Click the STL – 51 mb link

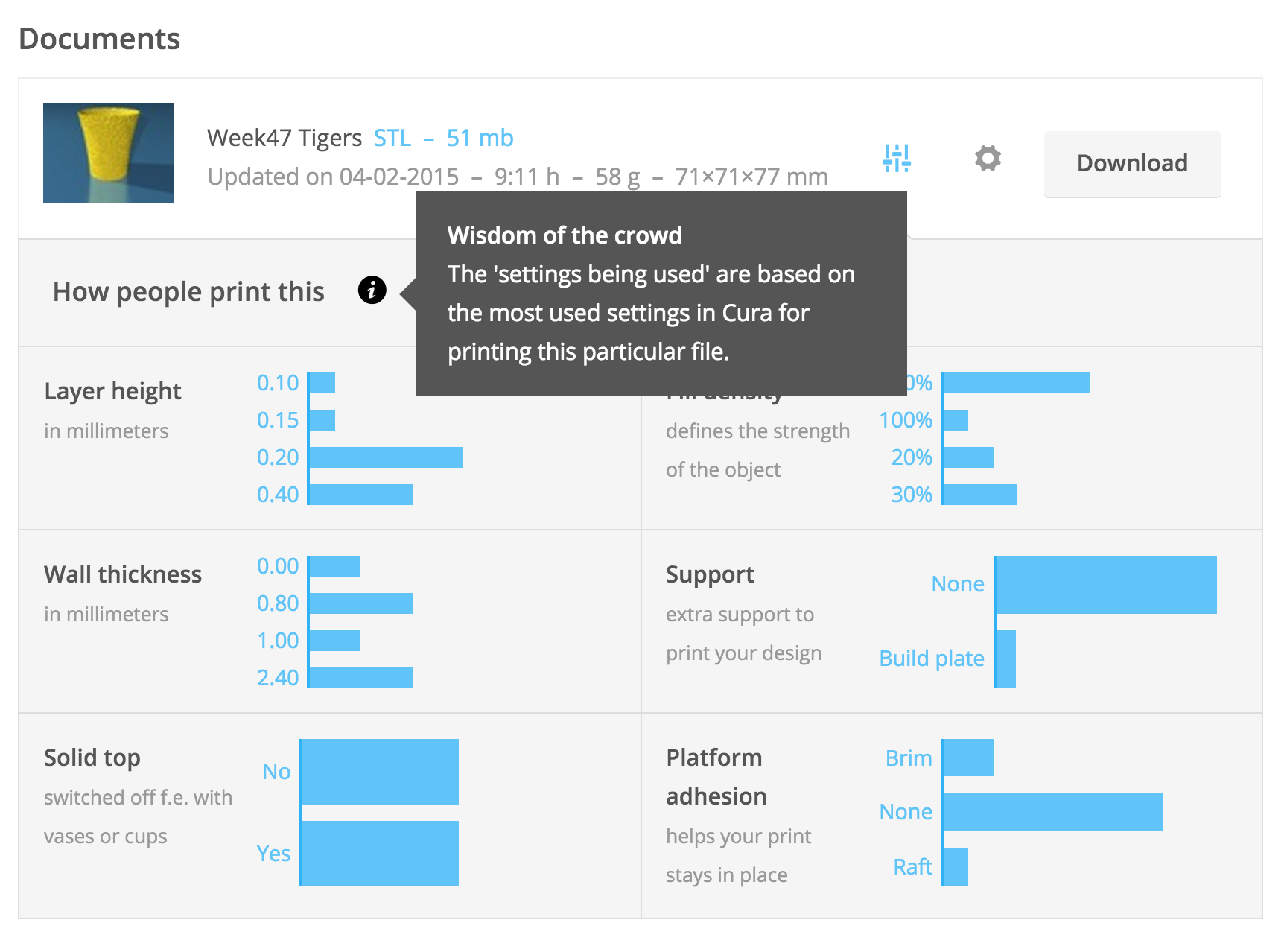(443, 138)
